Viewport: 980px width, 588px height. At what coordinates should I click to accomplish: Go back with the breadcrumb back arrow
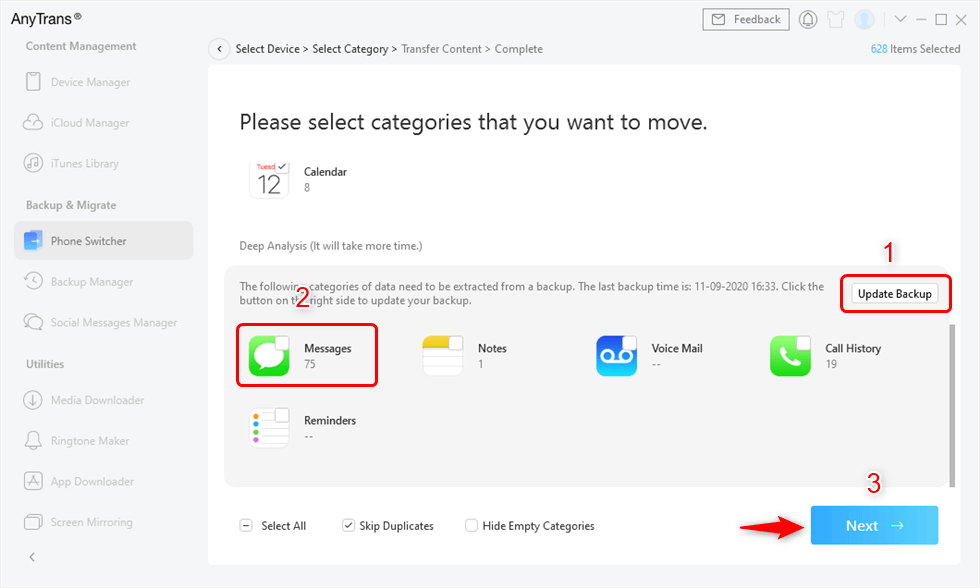(219, 49)
